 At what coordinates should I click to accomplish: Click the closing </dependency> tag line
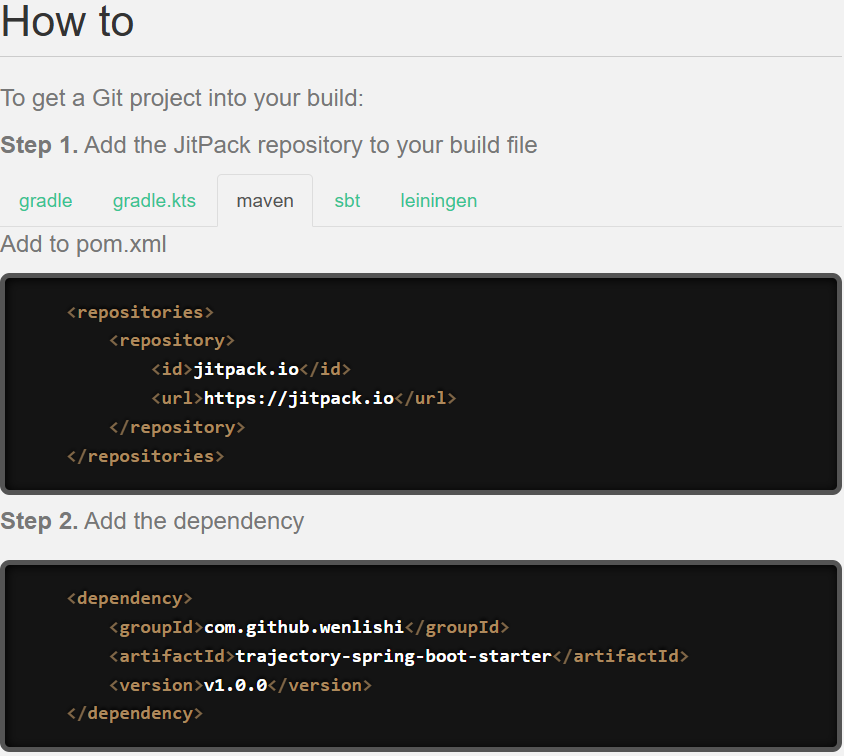[x=134, y=714]
